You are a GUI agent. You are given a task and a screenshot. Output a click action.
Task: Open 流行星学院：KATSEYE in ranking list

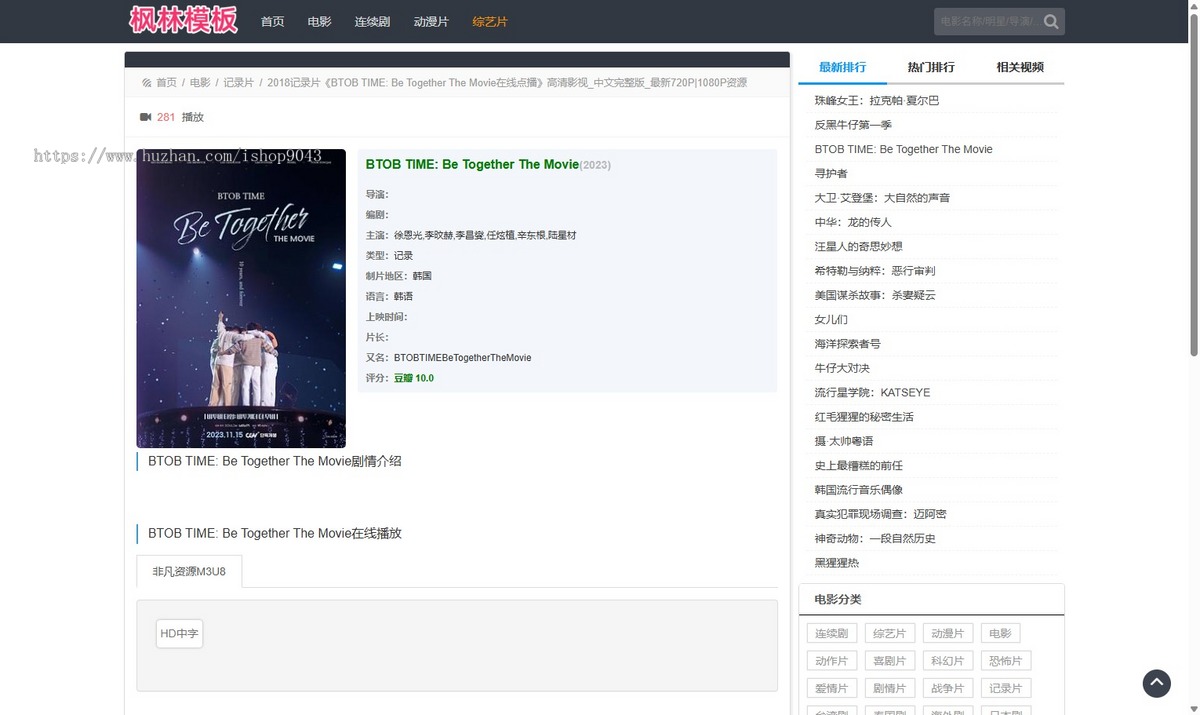click(872, 392)
